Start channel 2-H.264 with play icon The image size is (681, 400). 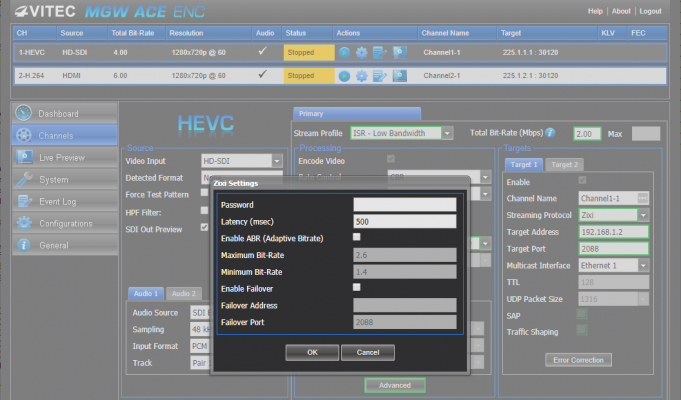[344, 76]
